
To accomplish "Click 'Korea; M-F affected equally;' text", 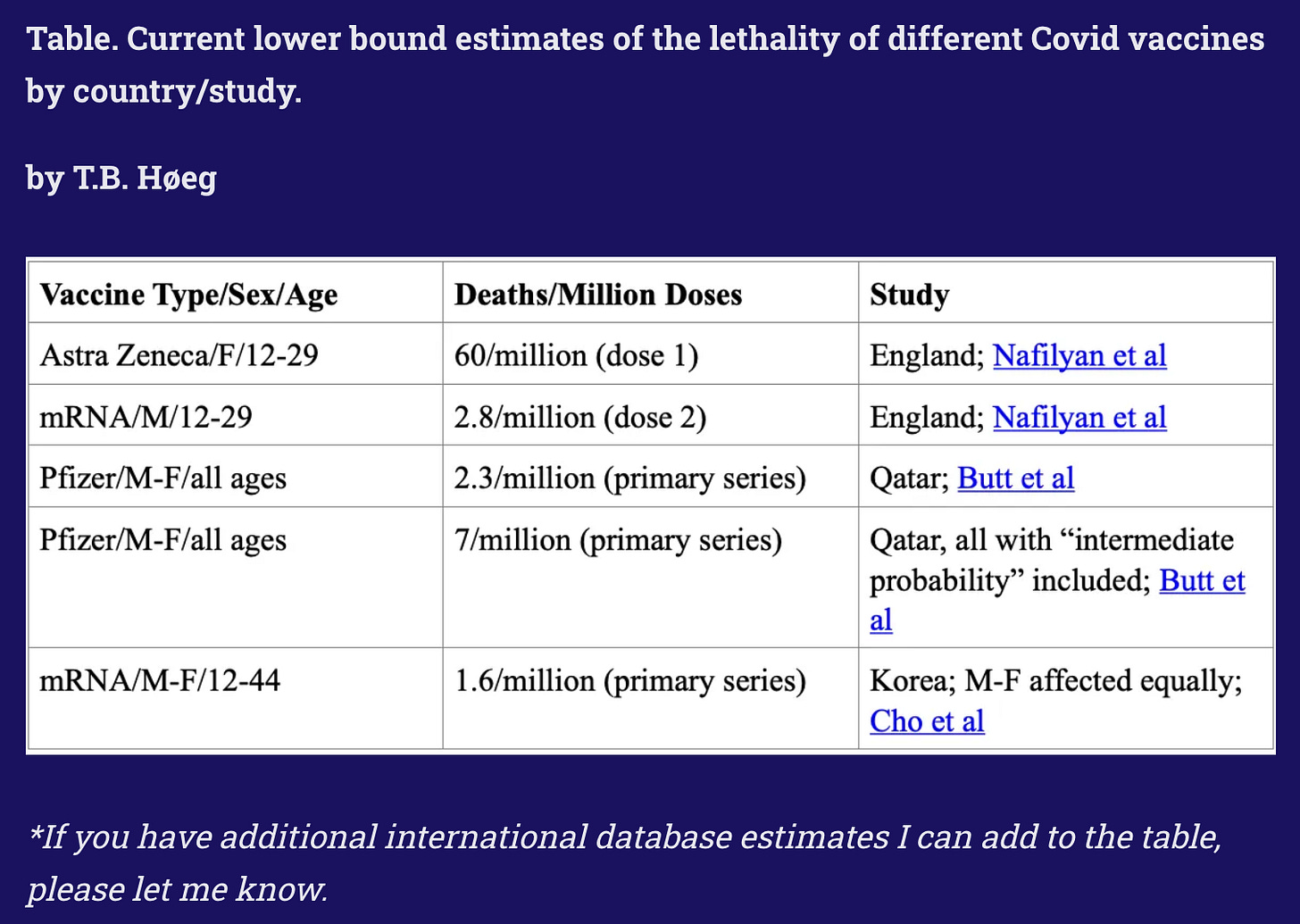I will point(1056,681).
